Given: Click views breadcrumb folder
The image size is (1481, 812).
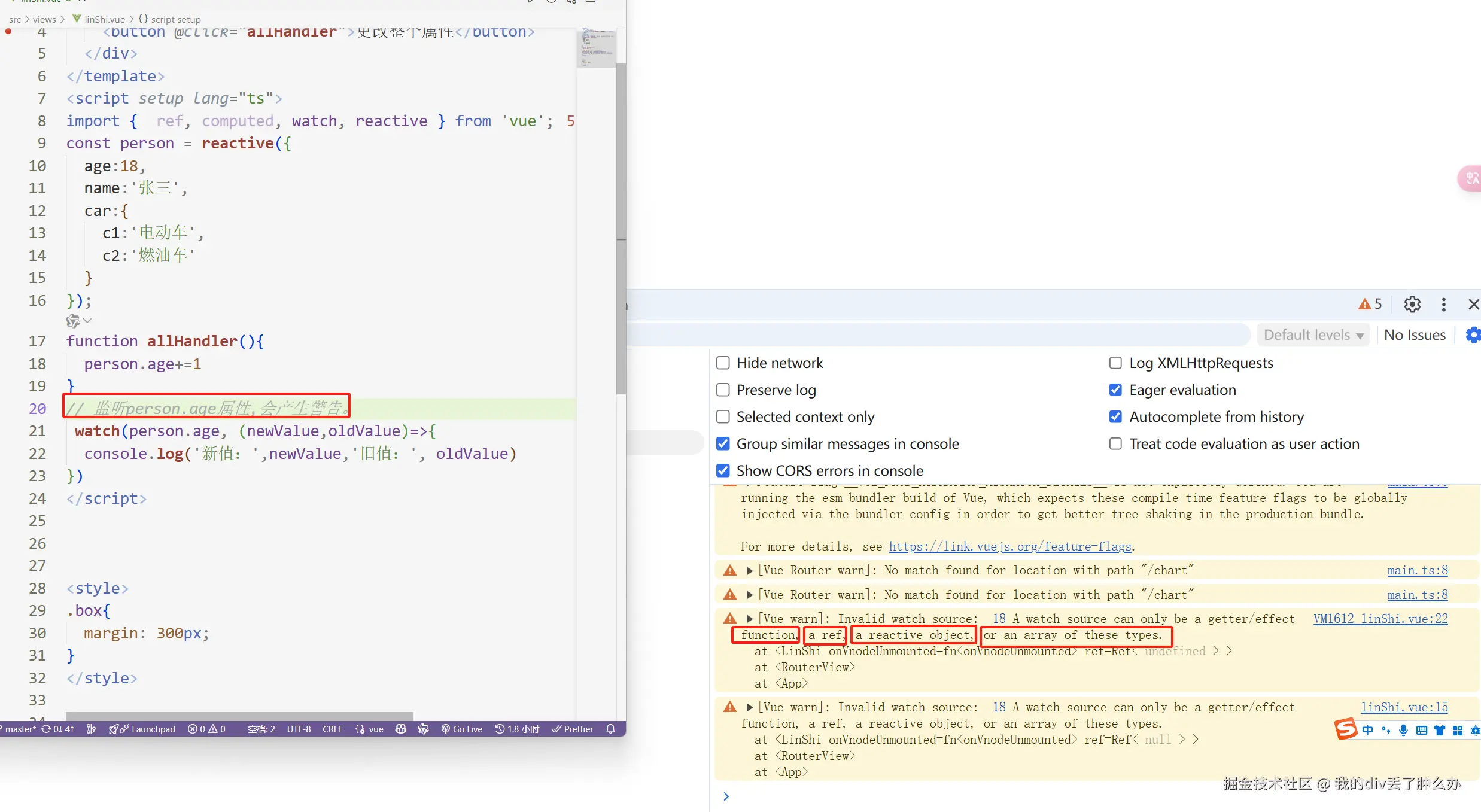Looking at the screenshot, I should (x=44, y=19).
